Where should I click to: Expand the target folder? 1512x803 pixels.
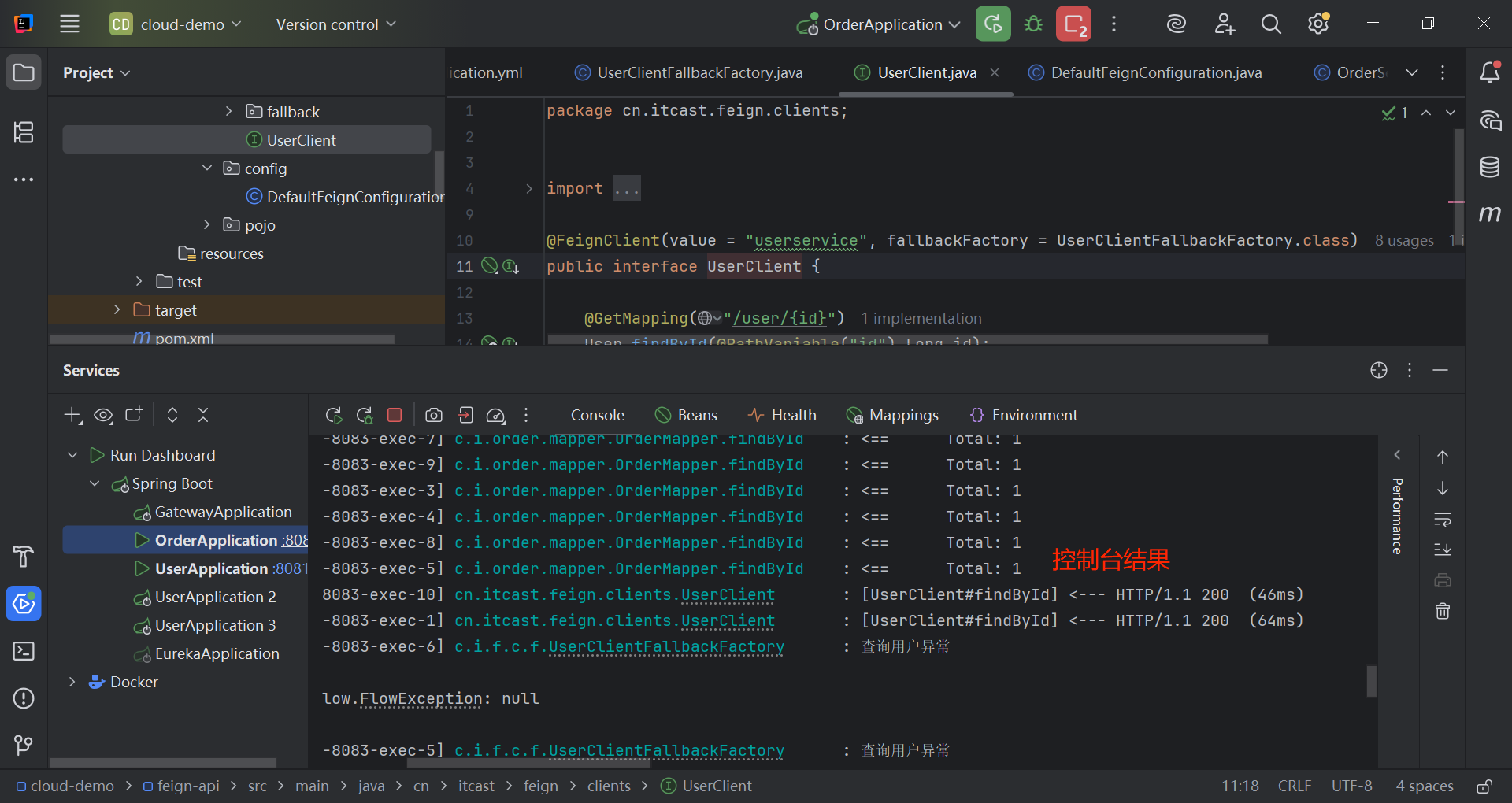click(x=117, y=309)
